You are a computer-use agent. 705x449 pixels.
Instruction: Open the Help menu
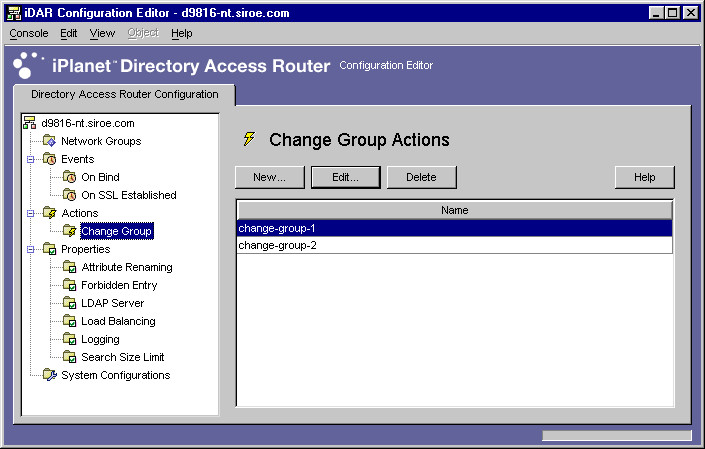(x=182, y=33)
